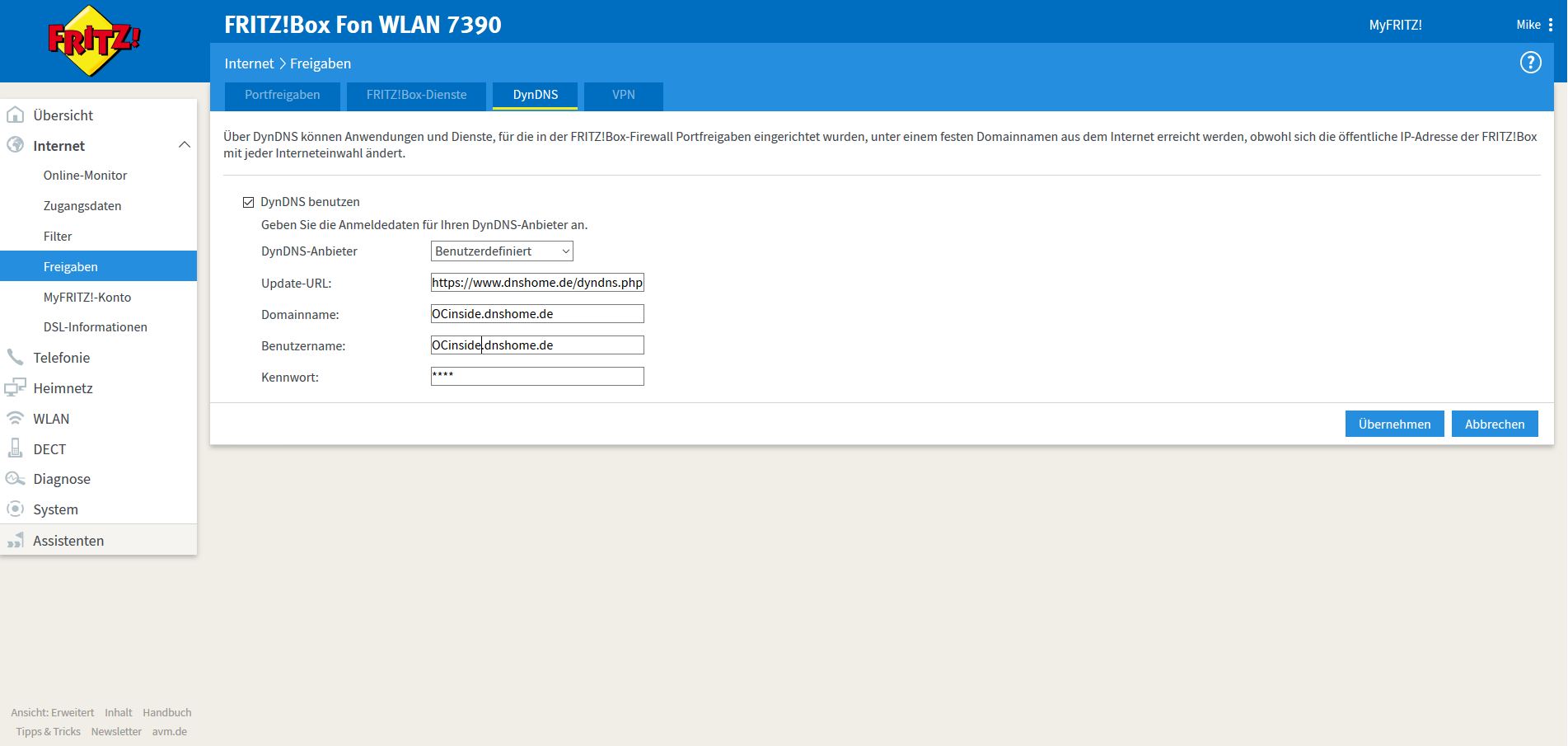Click the Telefonie phone icon

pyautogui.click(x=15, y=357)
